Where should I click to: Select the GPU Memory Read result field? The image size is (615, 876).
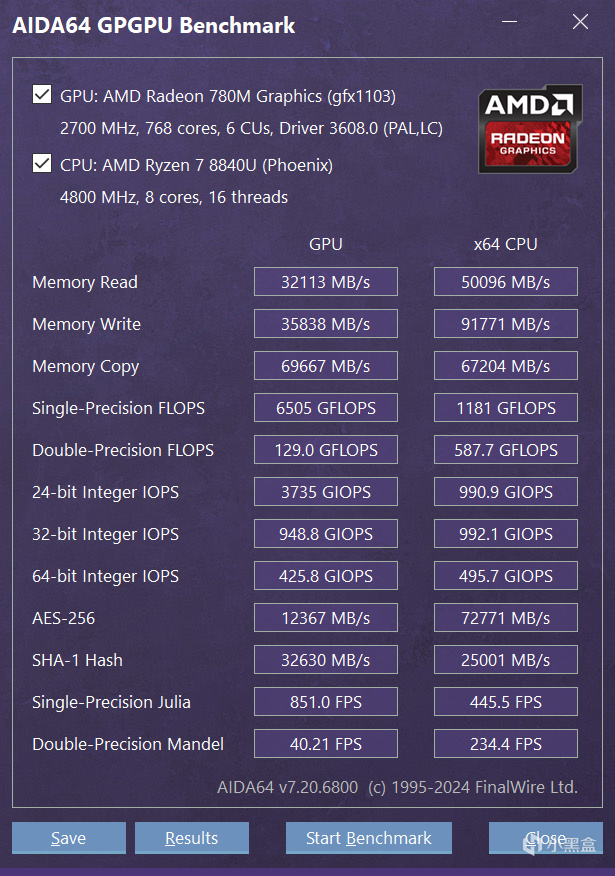coord(325,282)
